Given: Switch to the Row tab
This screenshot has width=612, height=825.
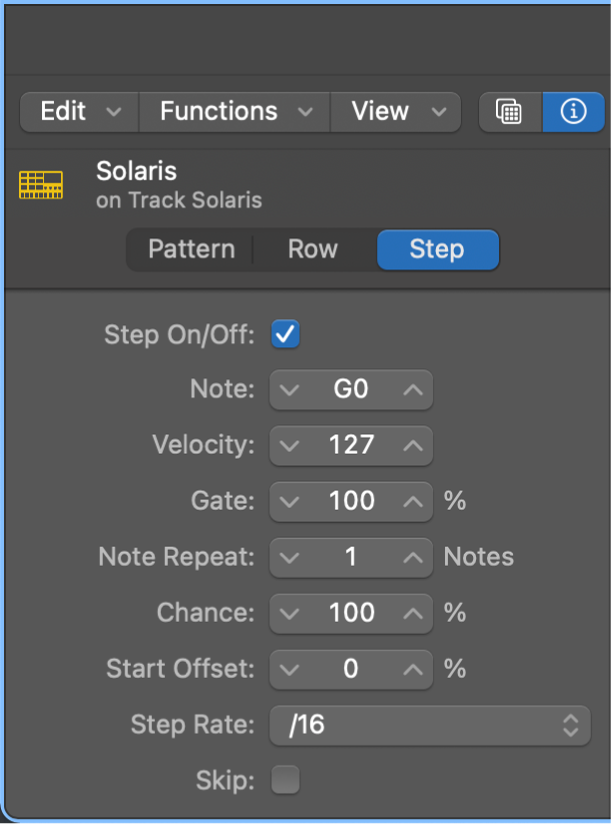Looking at the screenshot, I should coord(313,249).
